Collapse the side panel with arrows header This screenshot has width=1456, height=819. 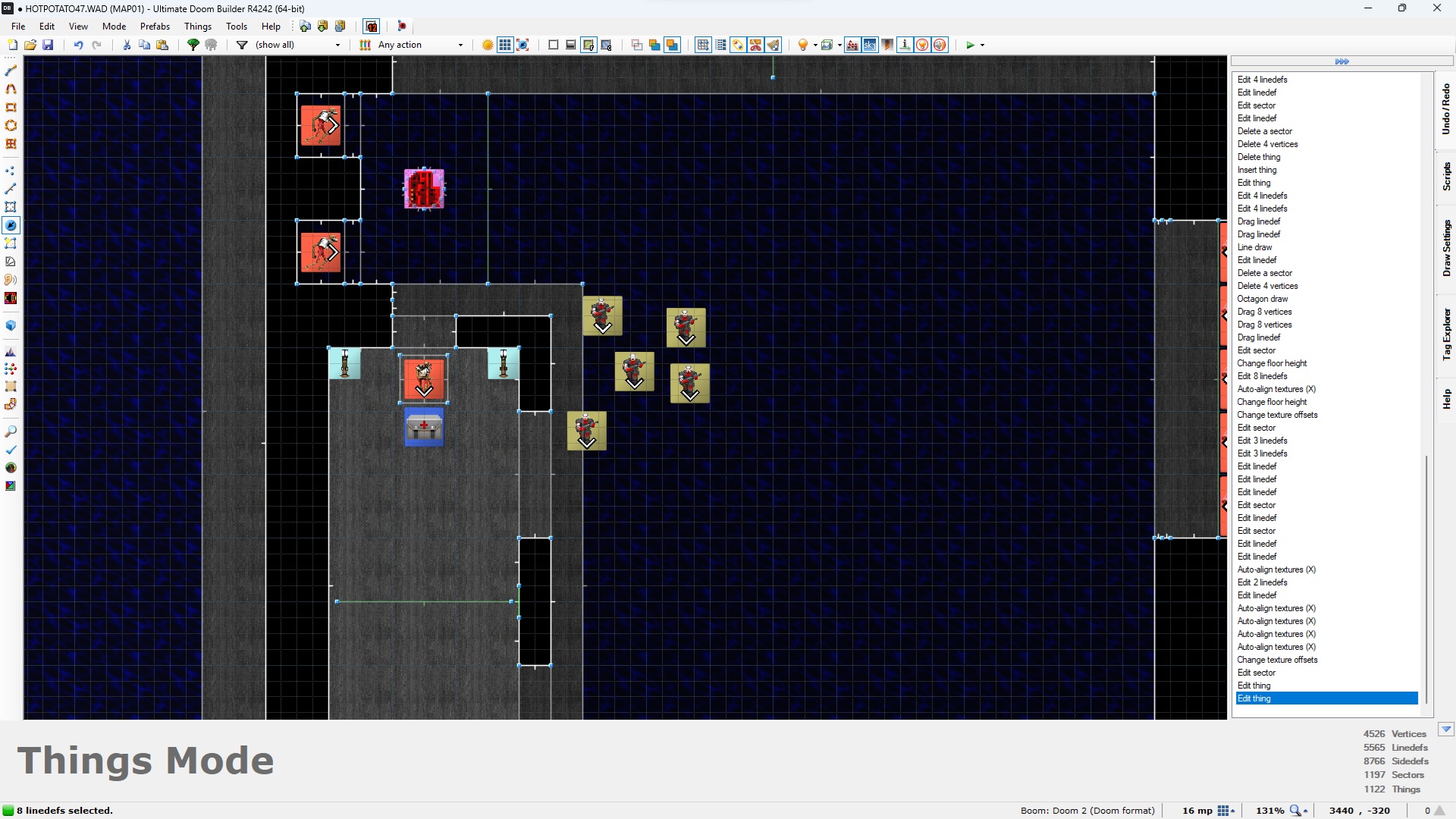click(1341, 61)
